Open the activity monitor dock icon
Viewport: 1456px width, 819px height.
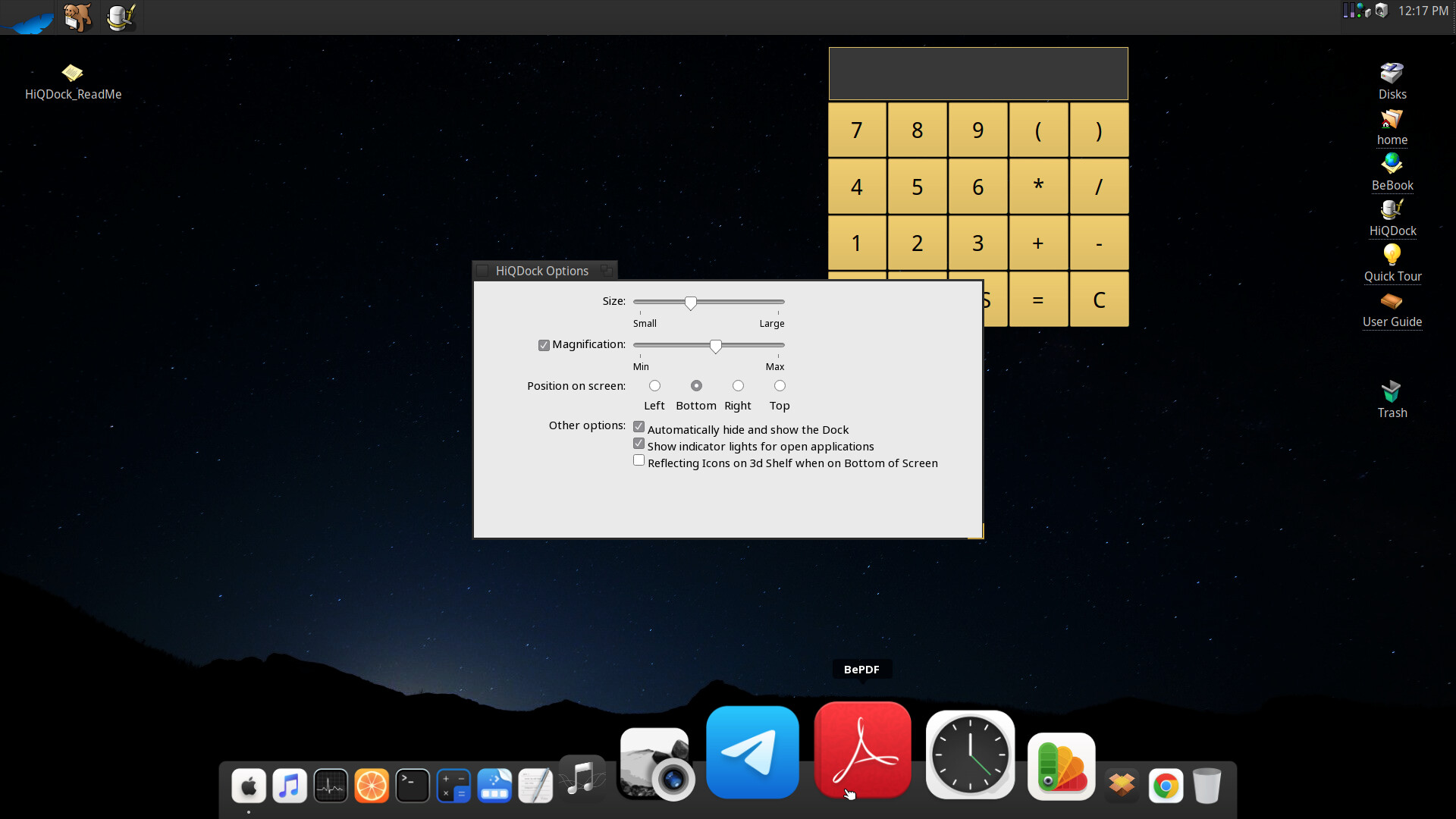coord(331,786)
